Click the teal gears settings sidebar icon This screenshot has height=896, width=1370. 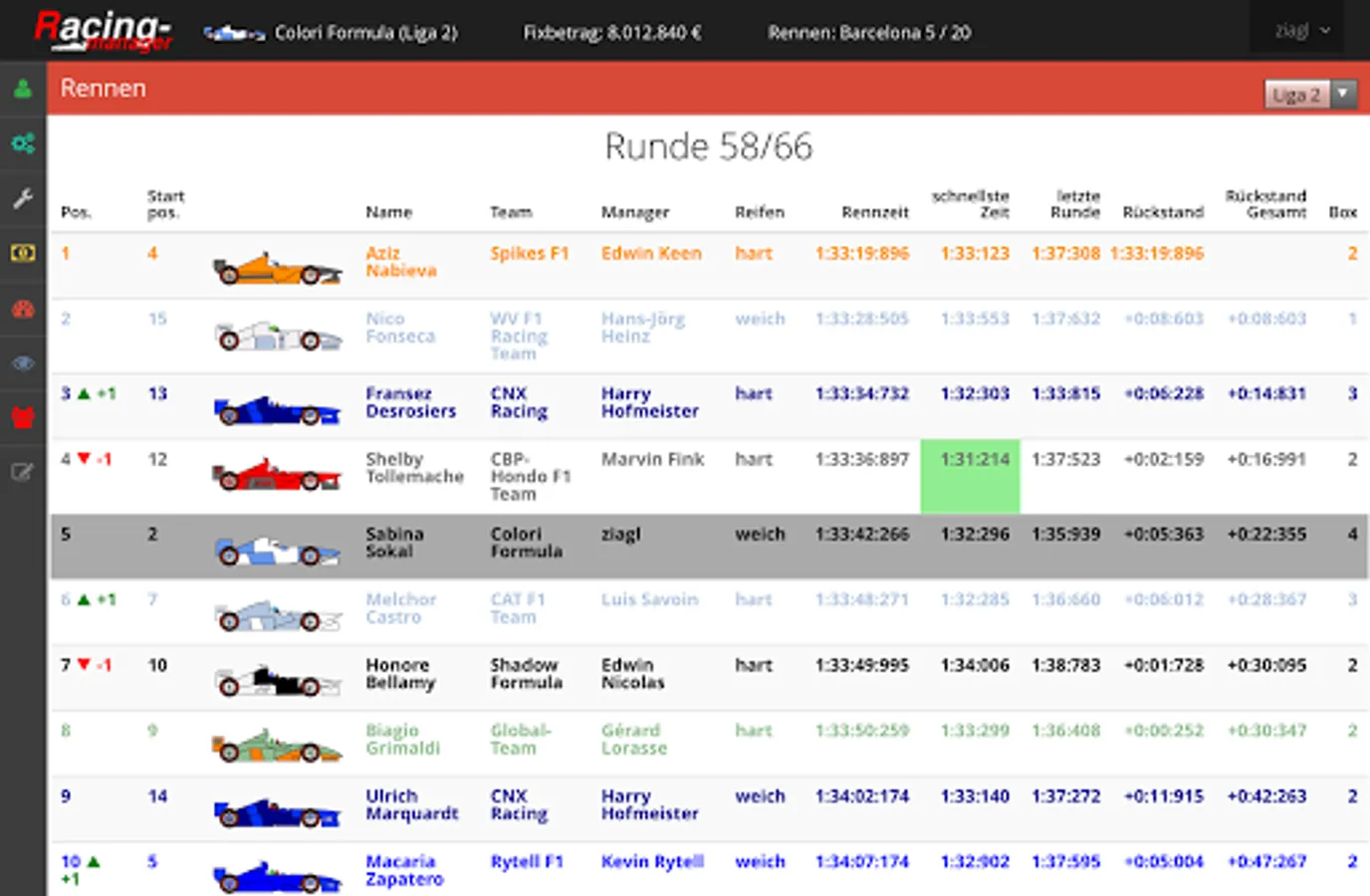[23, 143]
